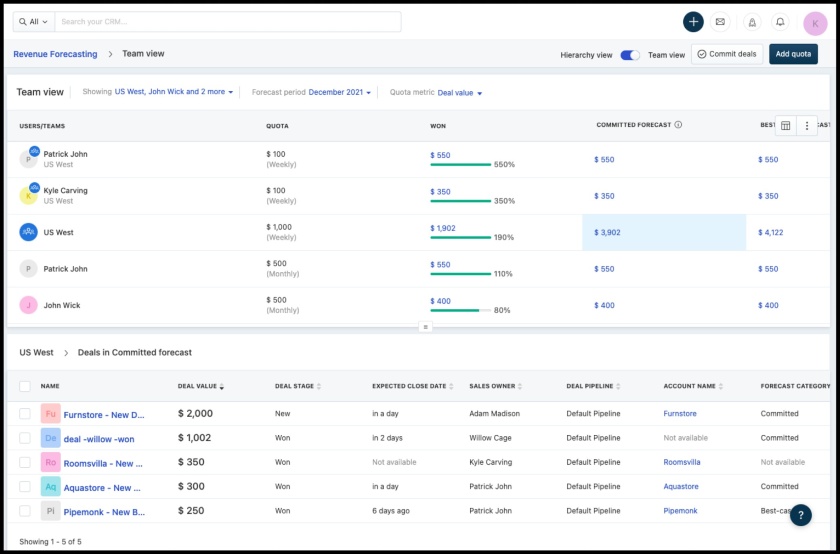Open the notifications bell
This screenshot has width=840, height=554.
[781, 22]
